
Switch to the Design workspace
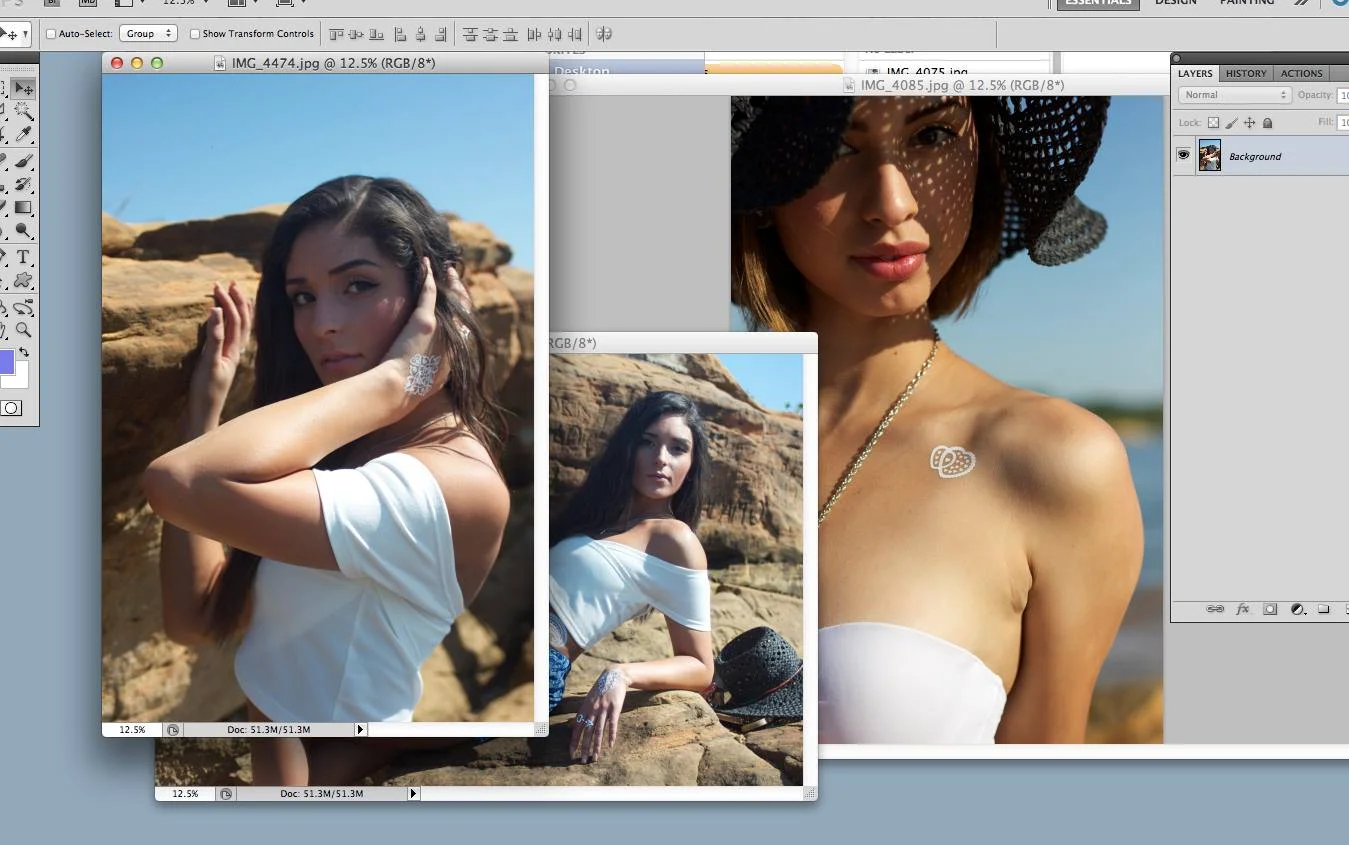1175,2
